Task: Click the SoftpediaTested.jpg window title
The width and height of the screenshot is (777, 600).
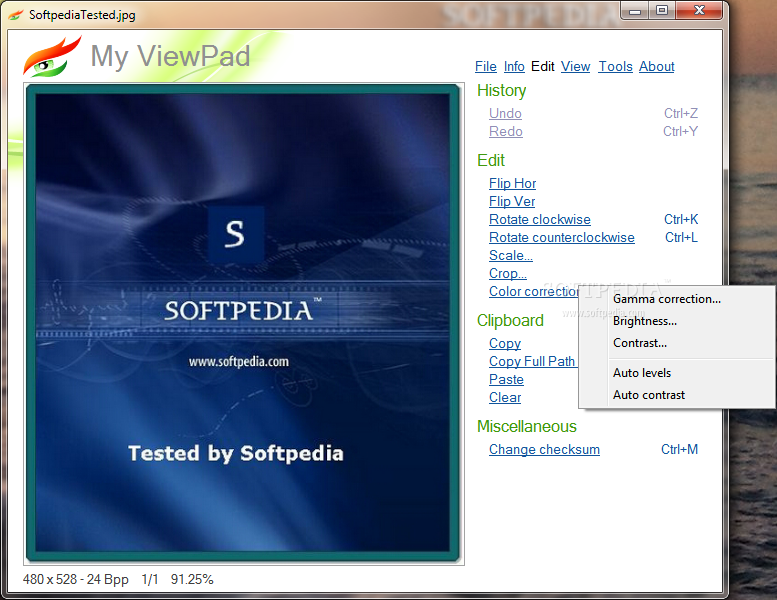Action: [82, 15]
